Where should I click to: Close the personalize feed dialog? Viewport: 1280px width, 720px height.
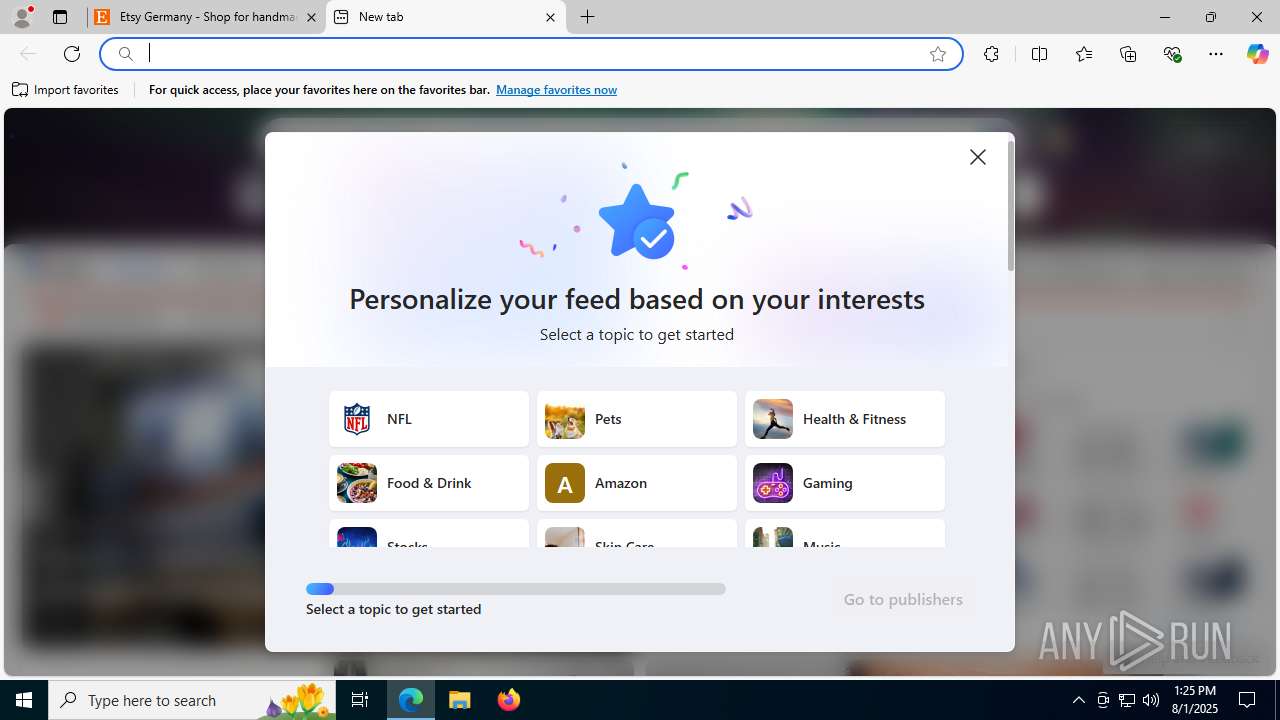pyautogui.click(x=978, y=157)
